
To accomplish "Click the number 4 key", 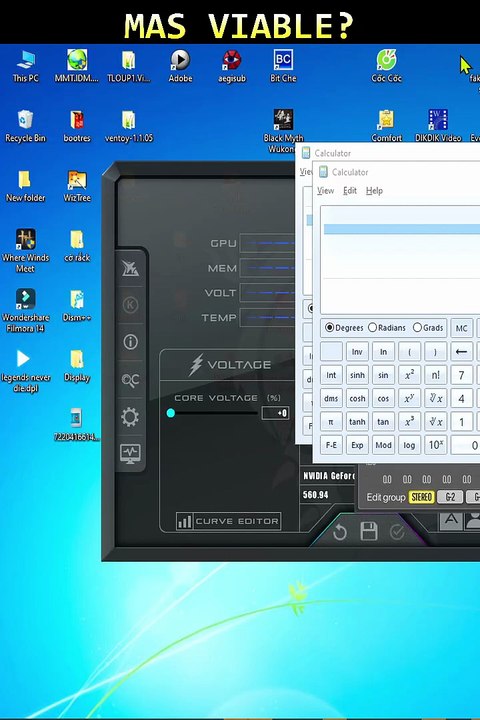I will (461, 399).
